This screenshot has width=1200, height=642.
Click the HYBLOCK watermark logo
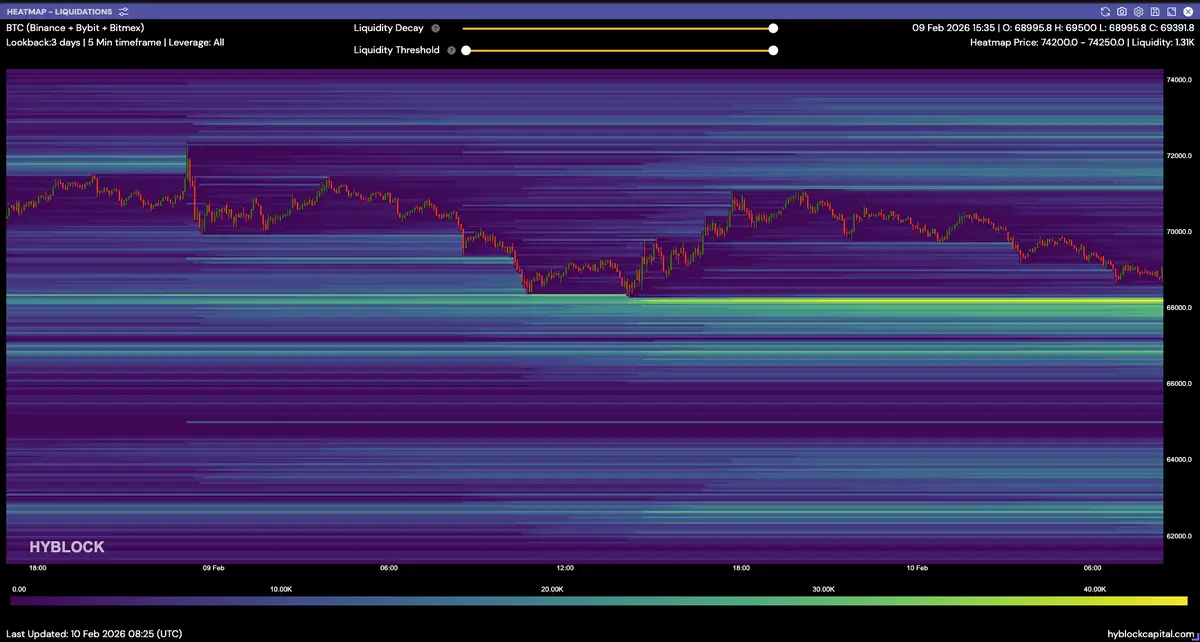[66, 547]
